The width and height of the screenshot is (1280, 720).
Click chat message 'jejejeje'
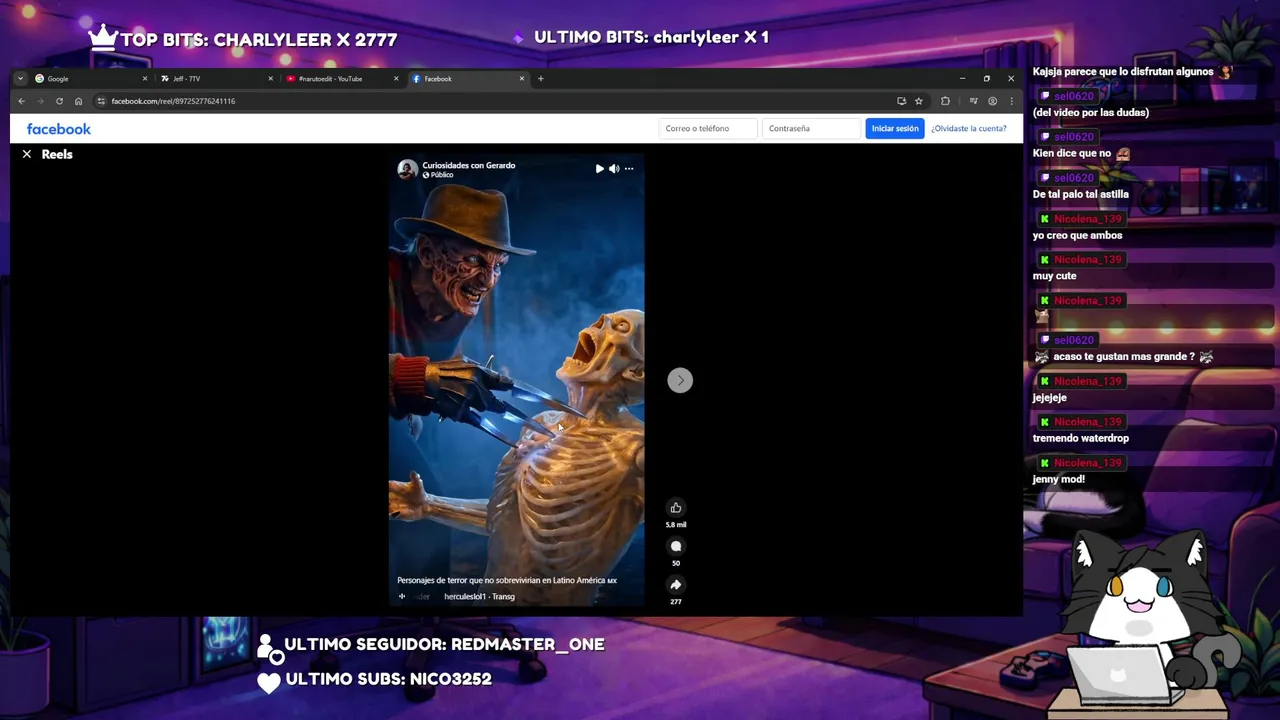pyautogui.click(x=1049, y=397)
